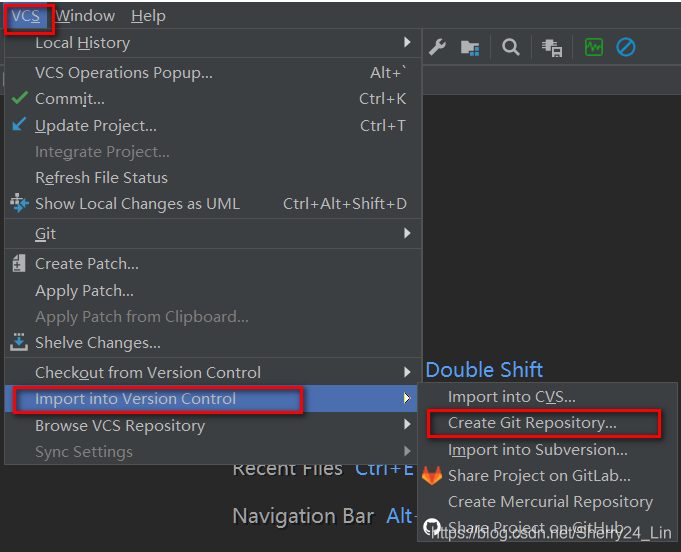Open the Help menu

coord(148,16)
